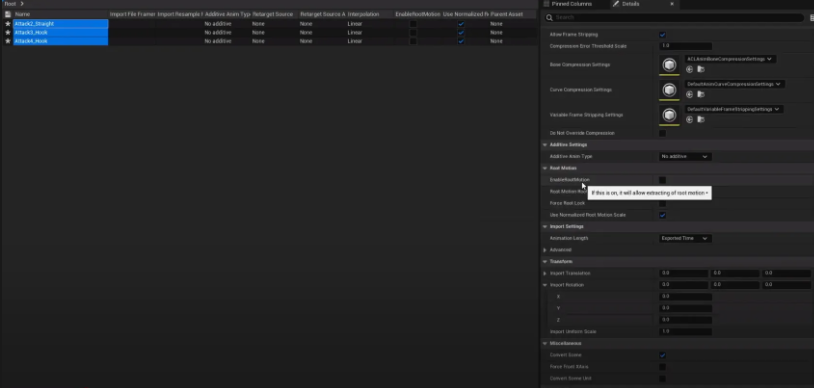Enable Convert Scene Unit checkbox
814x388 pixels.
(662, 379)
